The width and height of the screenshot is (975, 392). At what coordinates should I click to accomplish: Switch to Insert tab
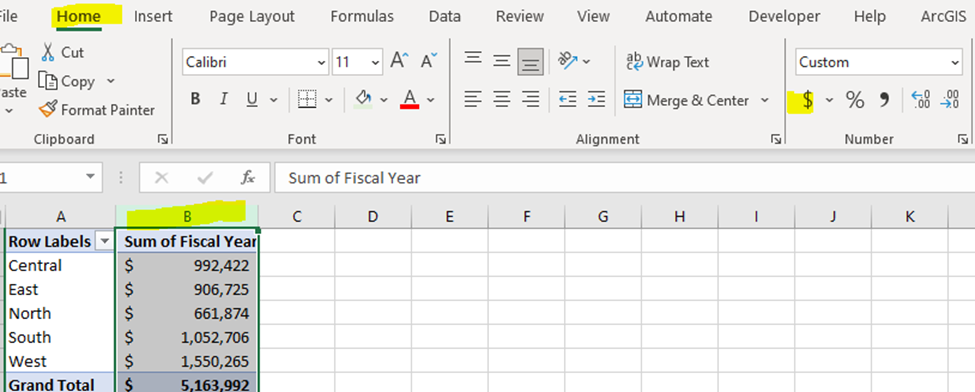click(154, 16)
